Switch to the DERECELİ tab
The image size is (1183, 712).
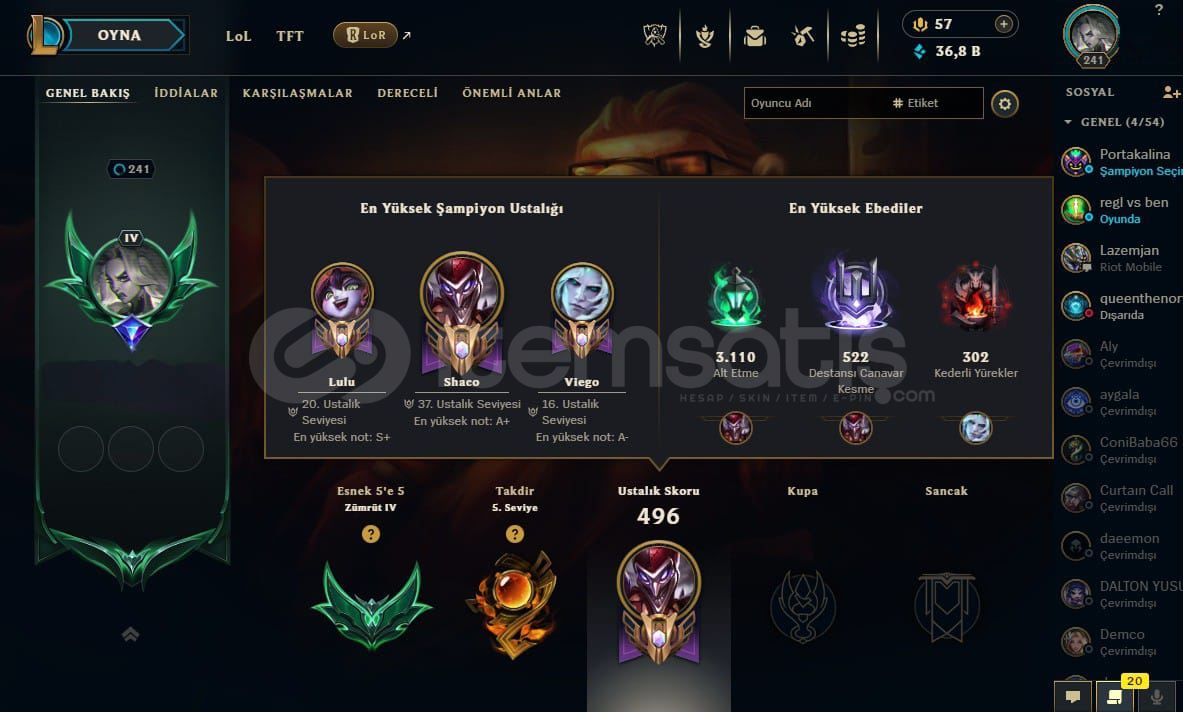[407, 93]
